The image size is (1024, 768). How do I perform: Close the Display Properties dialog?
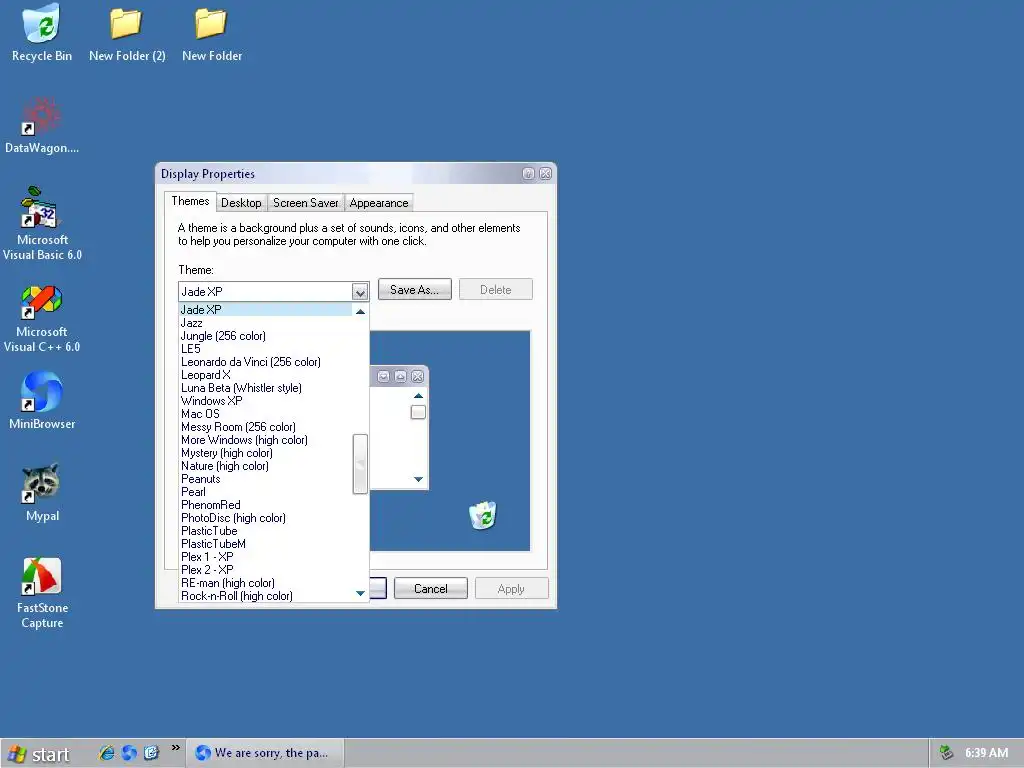[x=545, y=174]
